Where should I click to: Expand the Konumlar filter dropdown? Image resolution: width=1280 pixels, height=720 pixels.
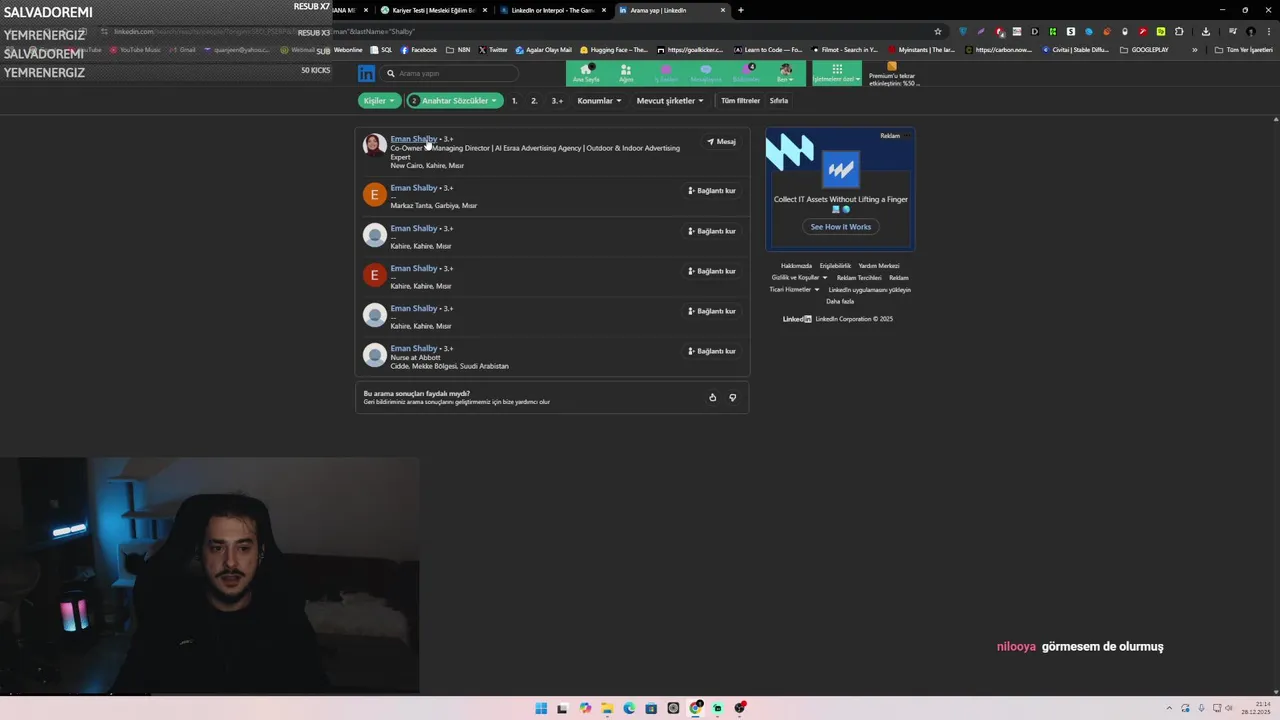click(599, 101)
